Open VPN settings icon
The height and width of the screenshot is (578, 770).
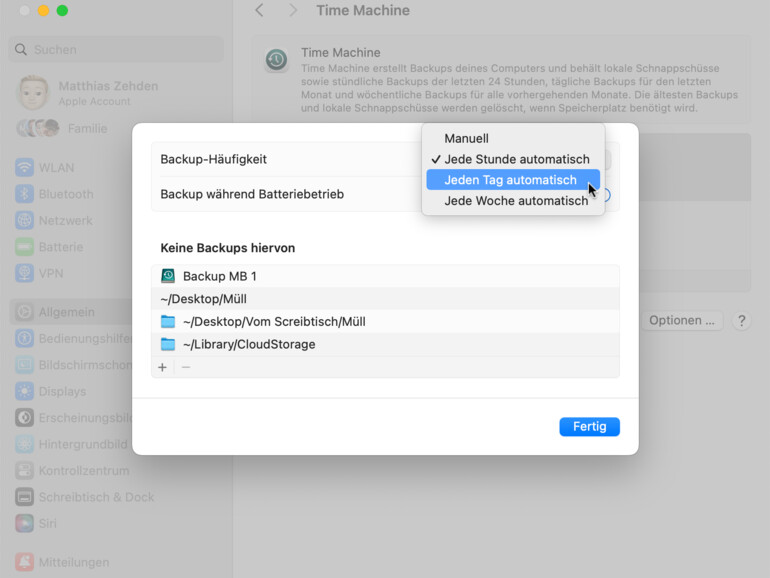tap(25, 273)
